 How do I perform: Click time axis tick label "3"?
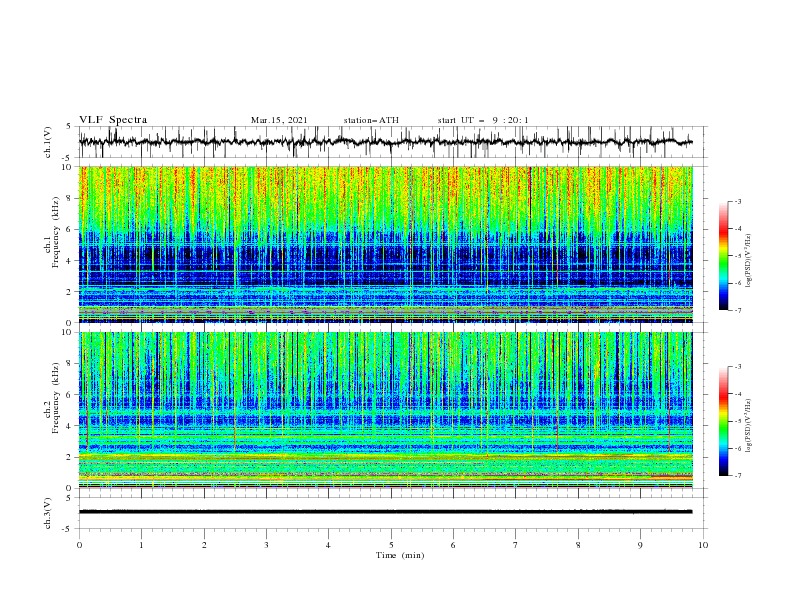pos(266,545)
